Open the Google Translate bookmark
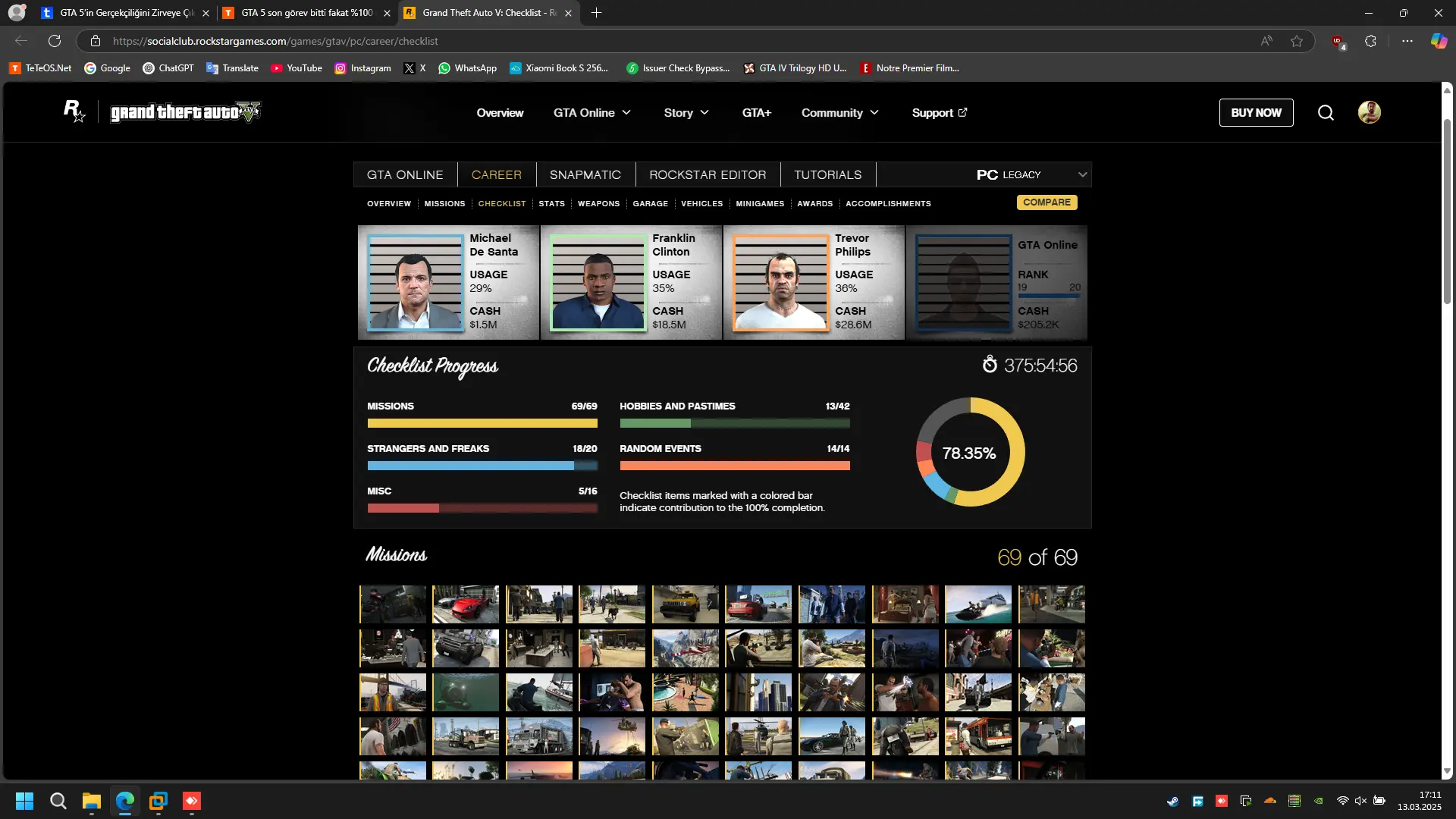The image size is (1456, 819). click(232, 68)
